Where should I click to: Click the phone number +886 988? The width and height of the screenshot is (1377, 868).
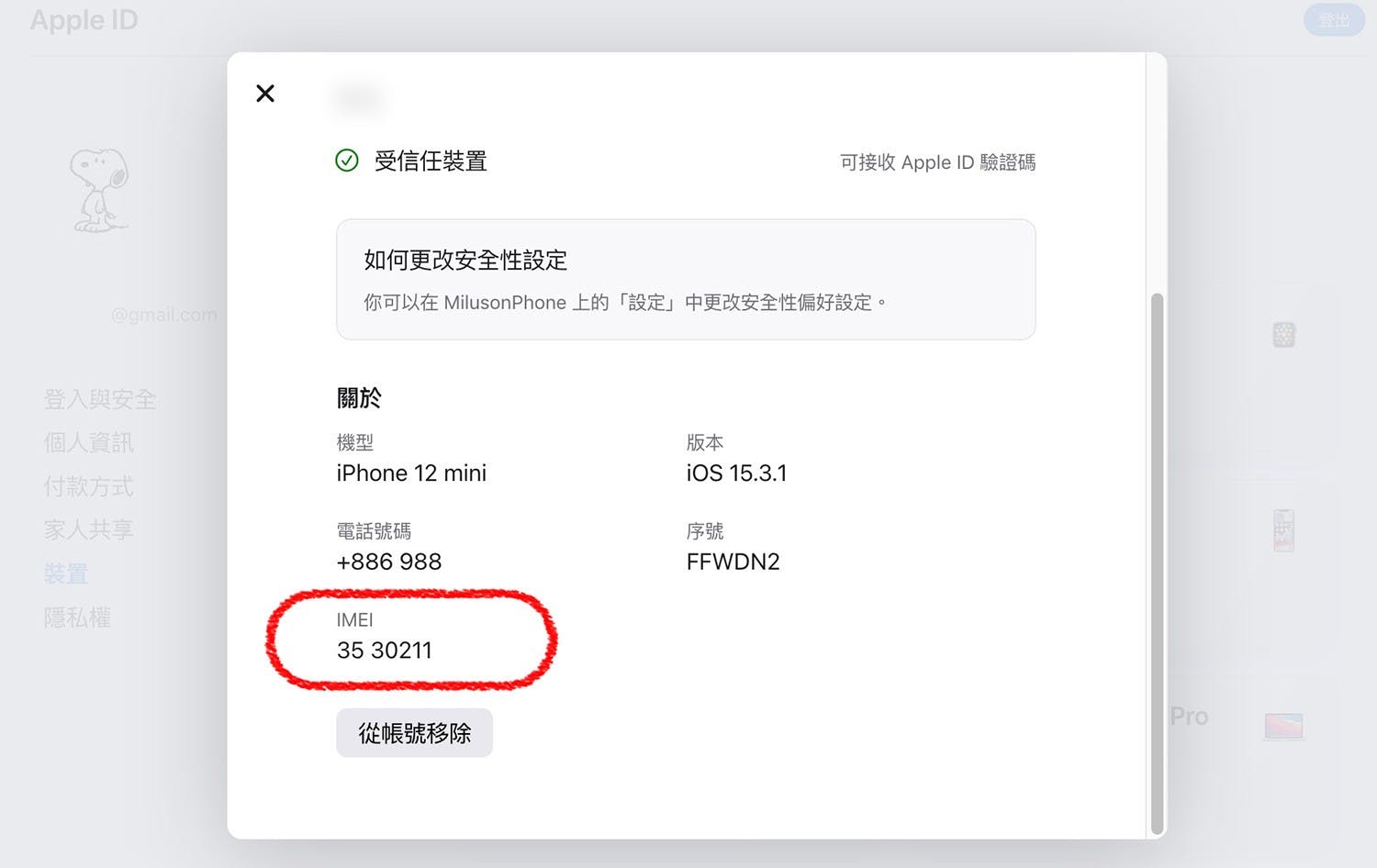click(x=389, y=562)
